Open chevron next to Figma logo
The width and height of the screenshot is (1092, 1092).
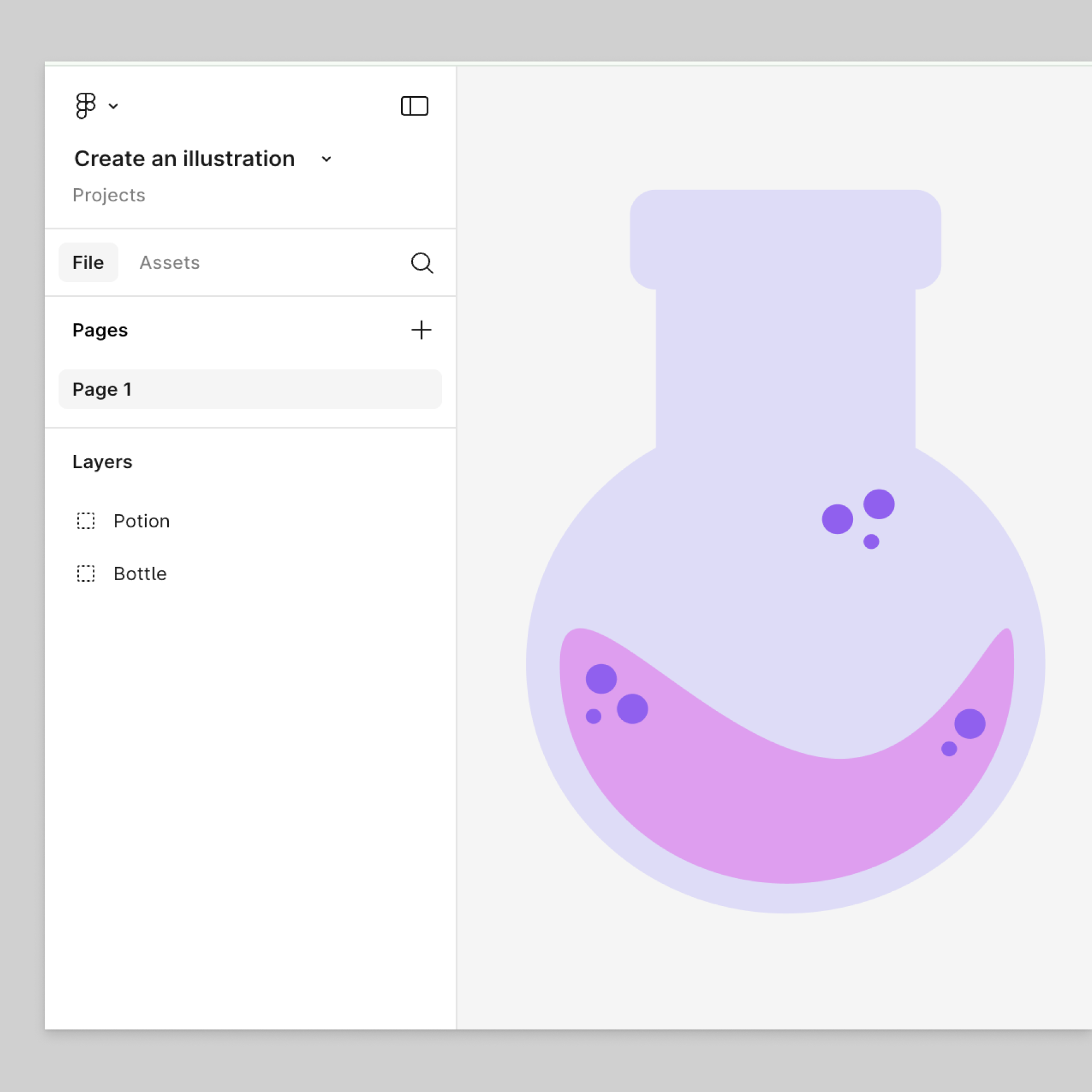[x=113, y=106]
